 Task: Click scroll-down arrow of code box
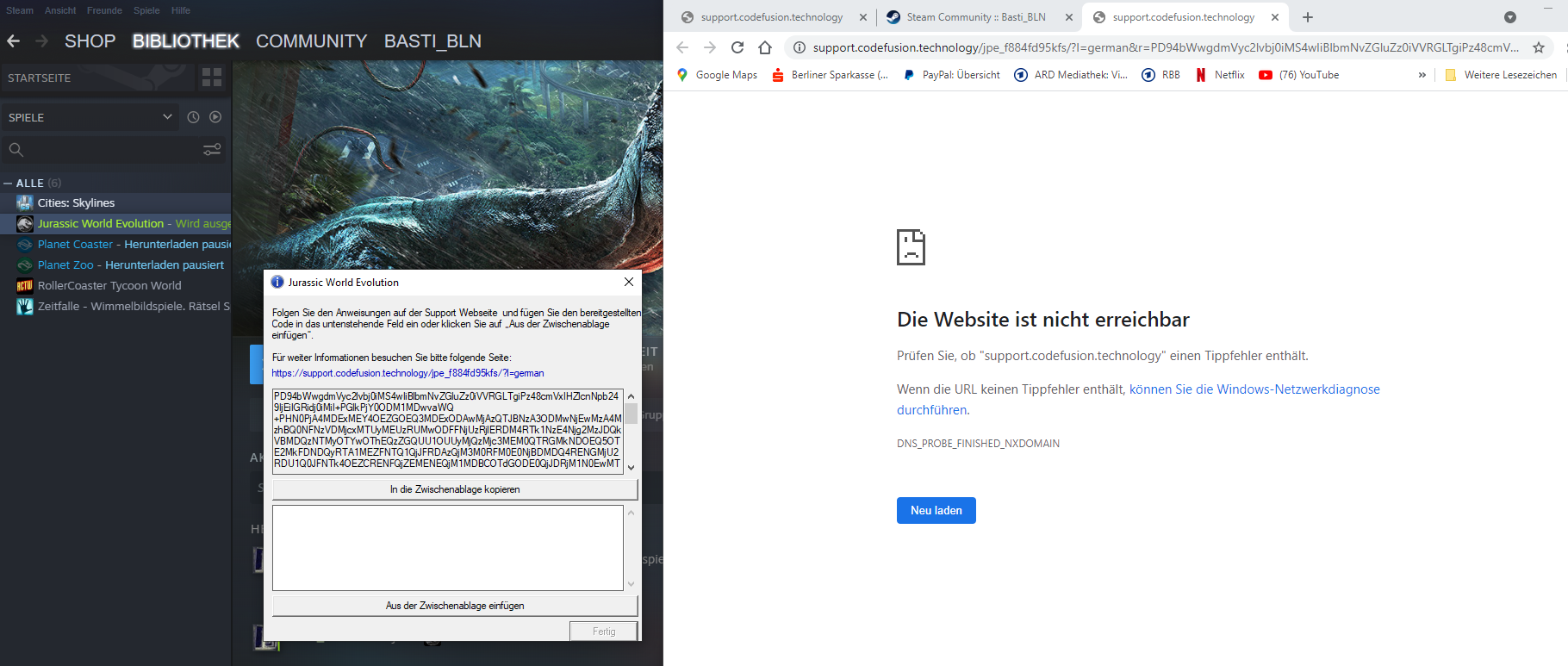tap(631, 467)
